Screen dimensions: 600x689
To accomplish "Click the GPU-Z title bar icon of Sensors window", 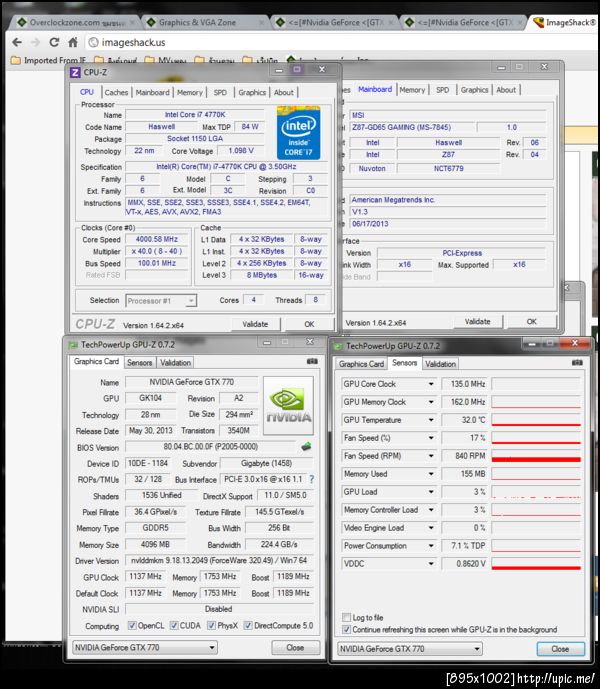I will pyautogui.click(x=338, y=346).
